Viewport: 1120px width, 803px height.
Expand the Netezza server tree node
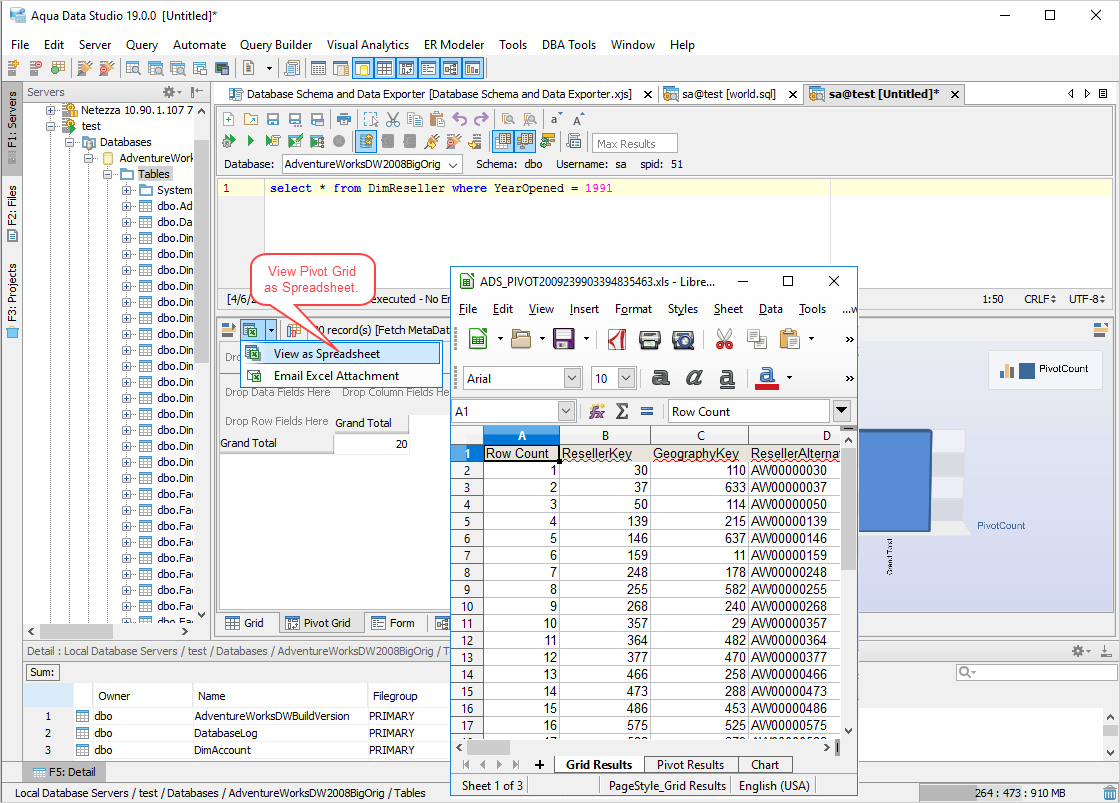[x=51, y=110]
